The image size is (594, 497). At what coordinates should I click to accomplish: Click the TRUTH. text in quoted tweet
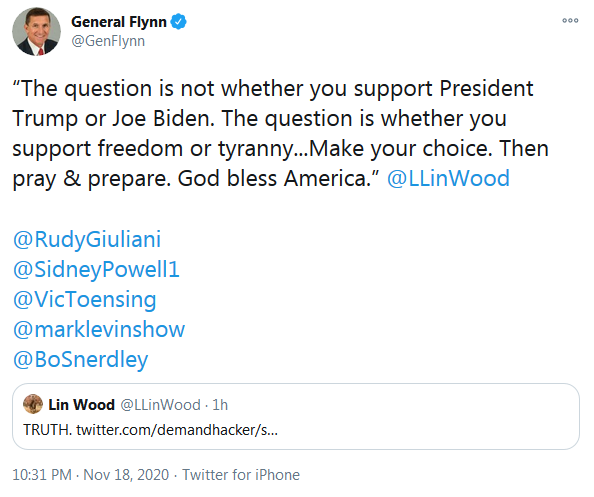click(x=47, y=430)
